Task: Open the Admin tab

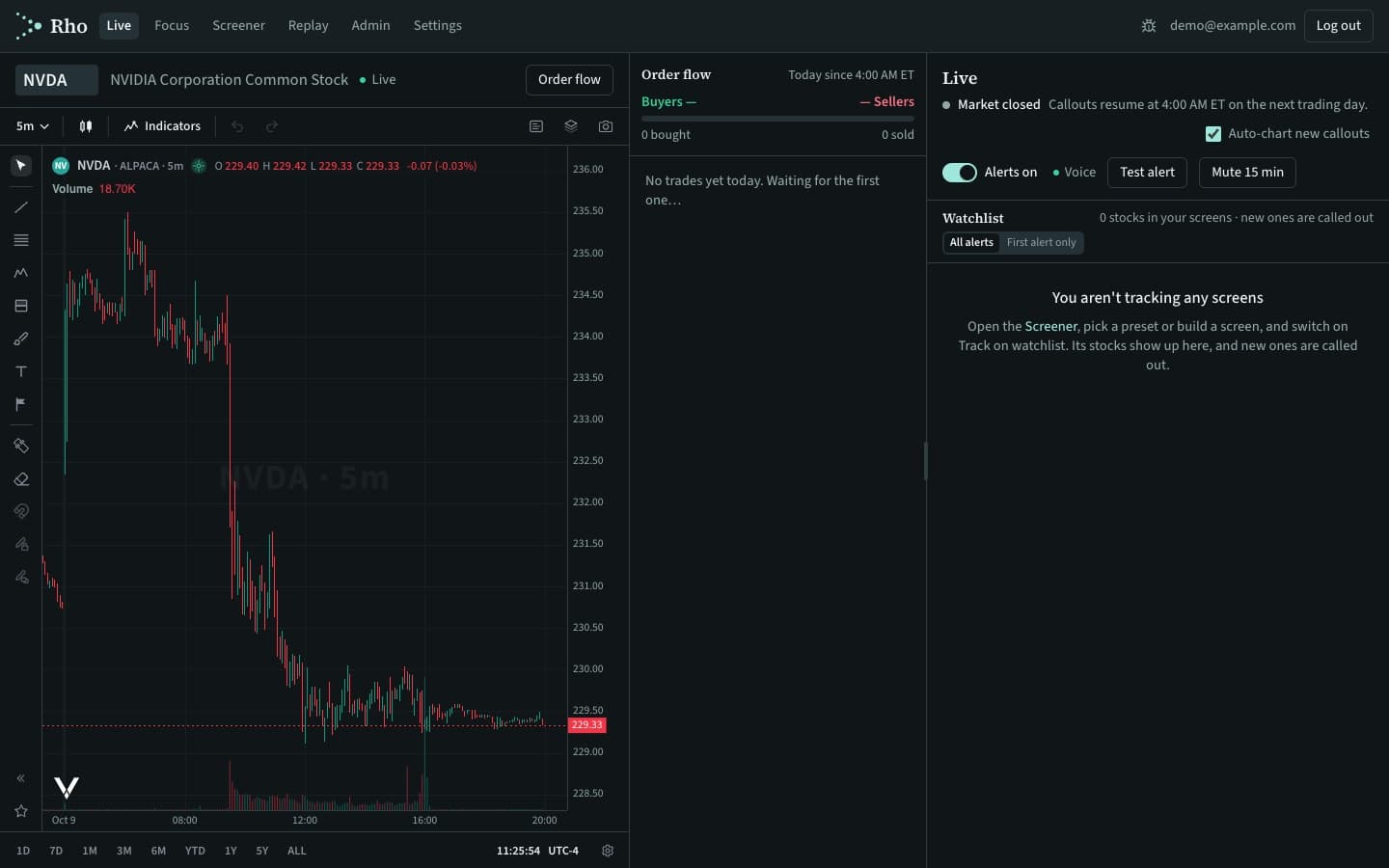Action: [370, 26]
